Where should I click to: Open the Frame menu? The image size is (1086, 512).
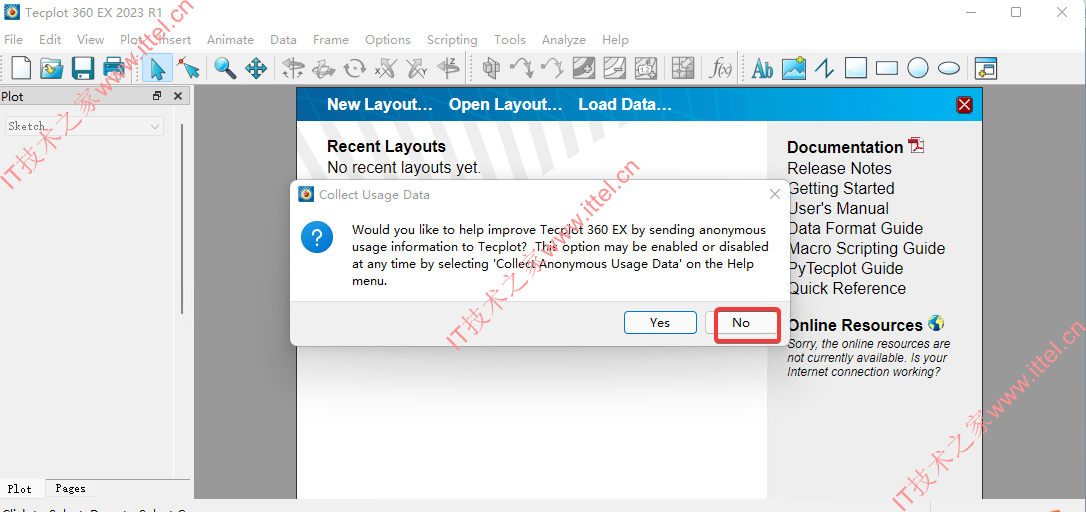click(x=331, y=39)
